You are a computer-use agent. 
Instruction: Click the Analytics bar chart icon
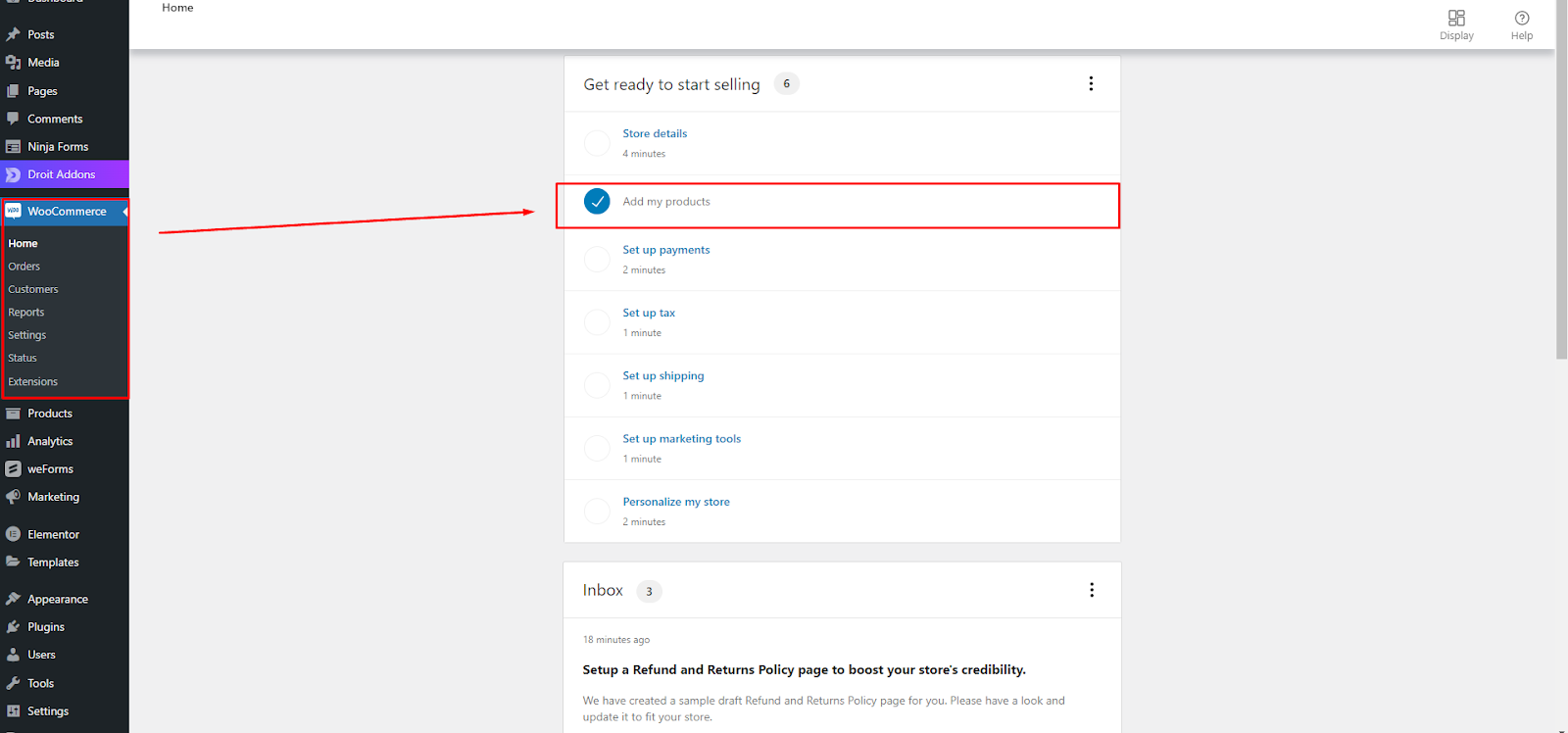(x=13, y=441)
